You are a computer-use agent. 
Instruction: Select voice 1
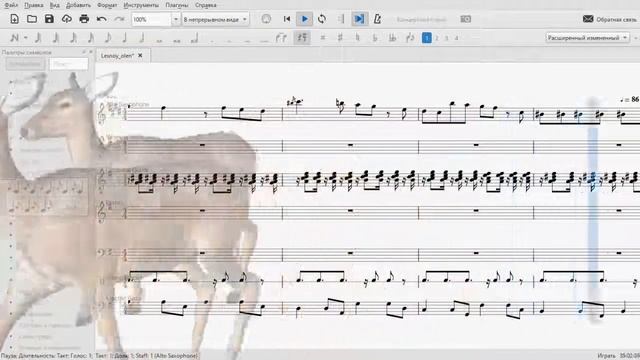[427, 38]
